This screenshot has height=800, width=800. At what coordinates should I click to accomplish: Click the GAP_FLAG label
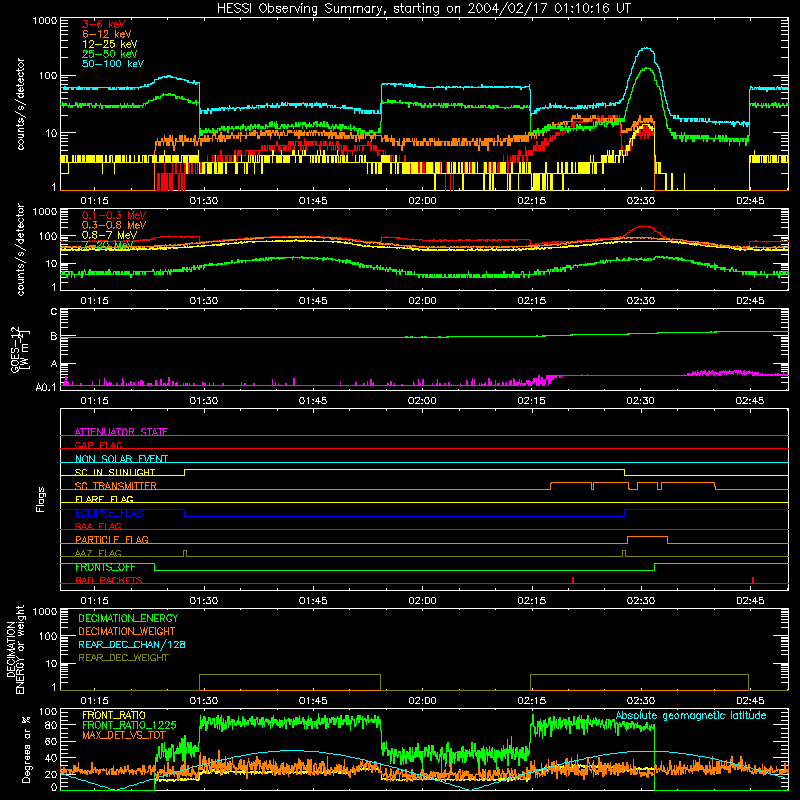[98, 445]
